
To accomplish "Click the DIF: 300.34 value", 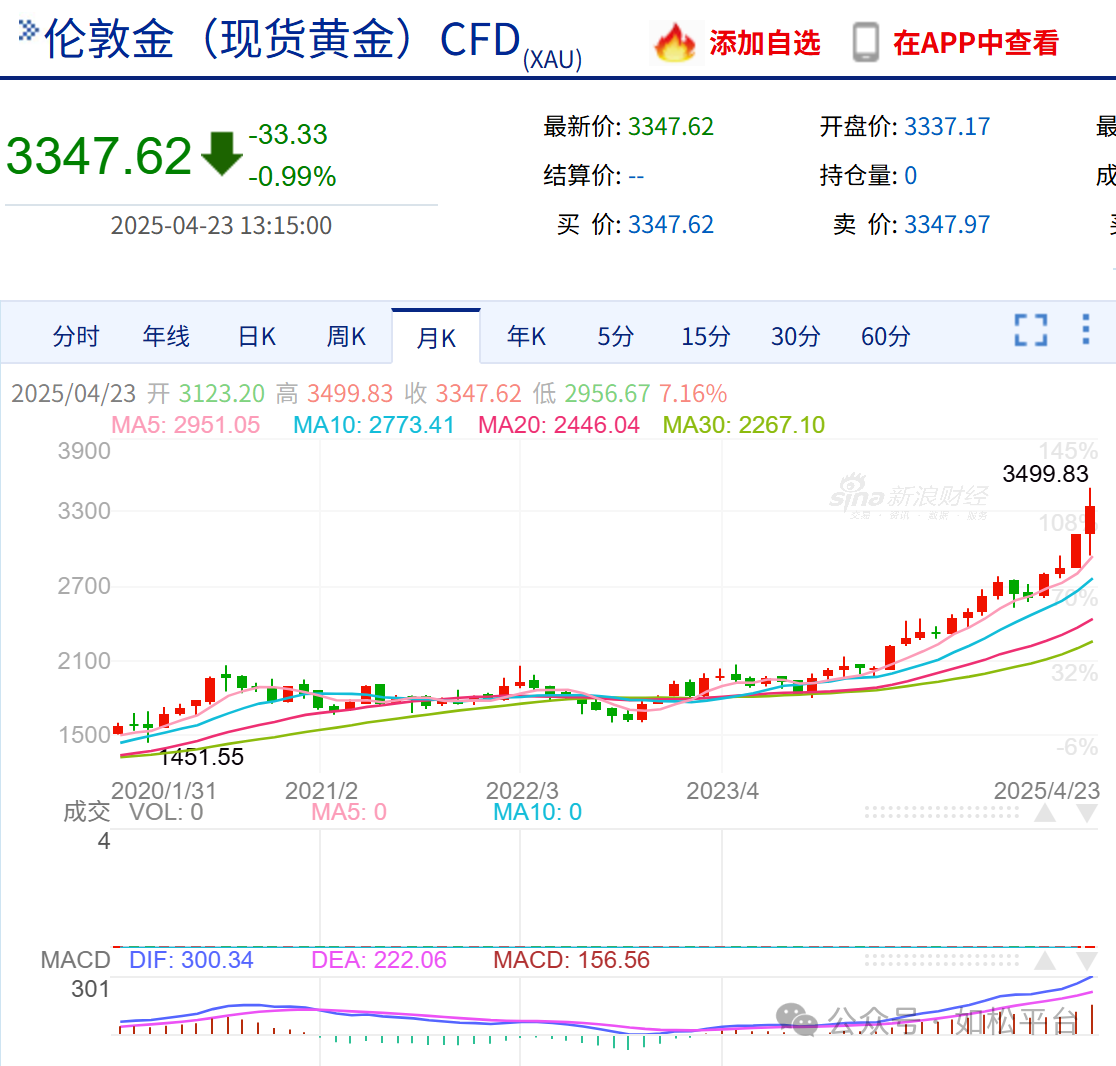I will [x=191, y=960].
